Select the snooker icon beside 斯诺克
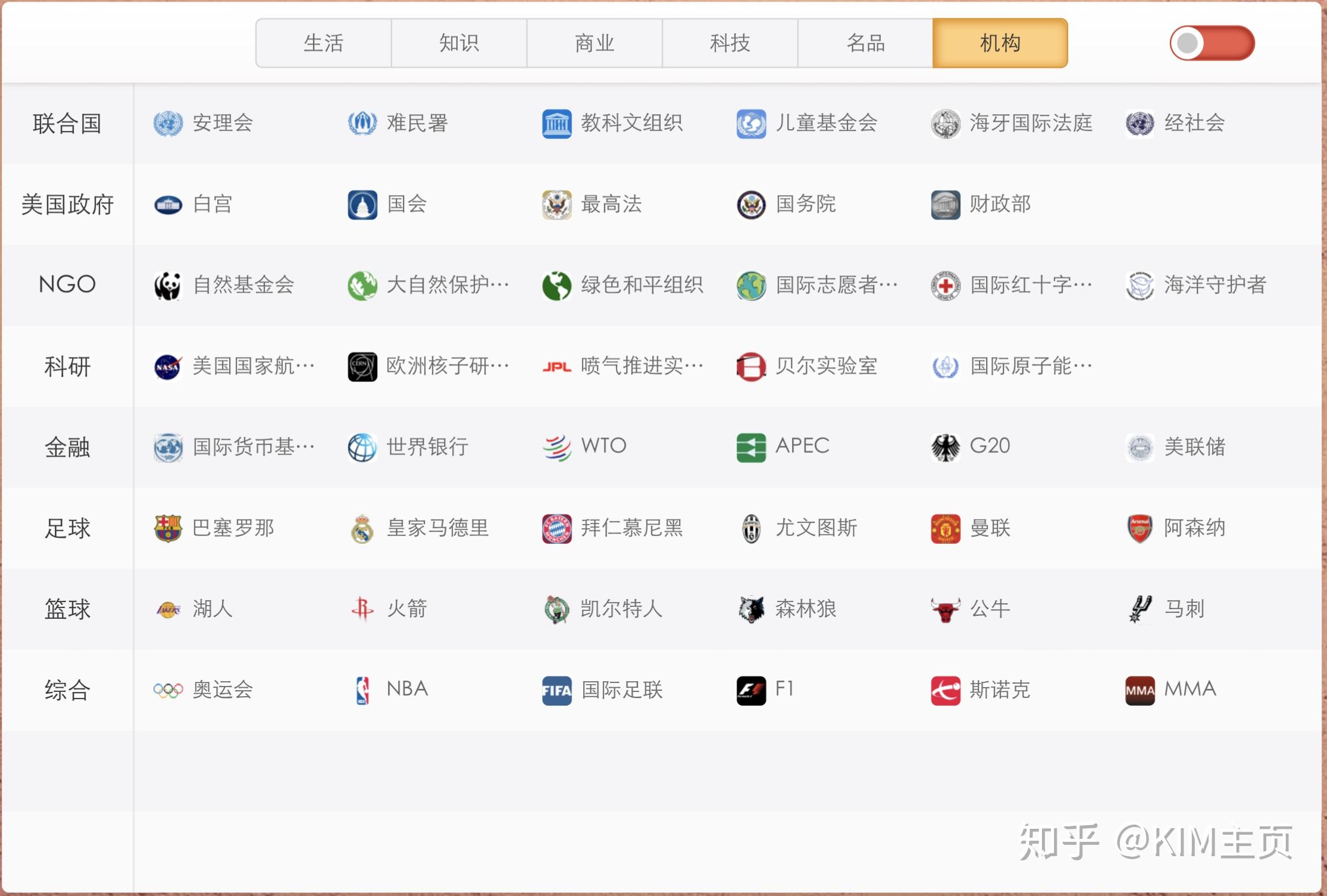The width and height of the screenshot is (1327, 896). 946,691
